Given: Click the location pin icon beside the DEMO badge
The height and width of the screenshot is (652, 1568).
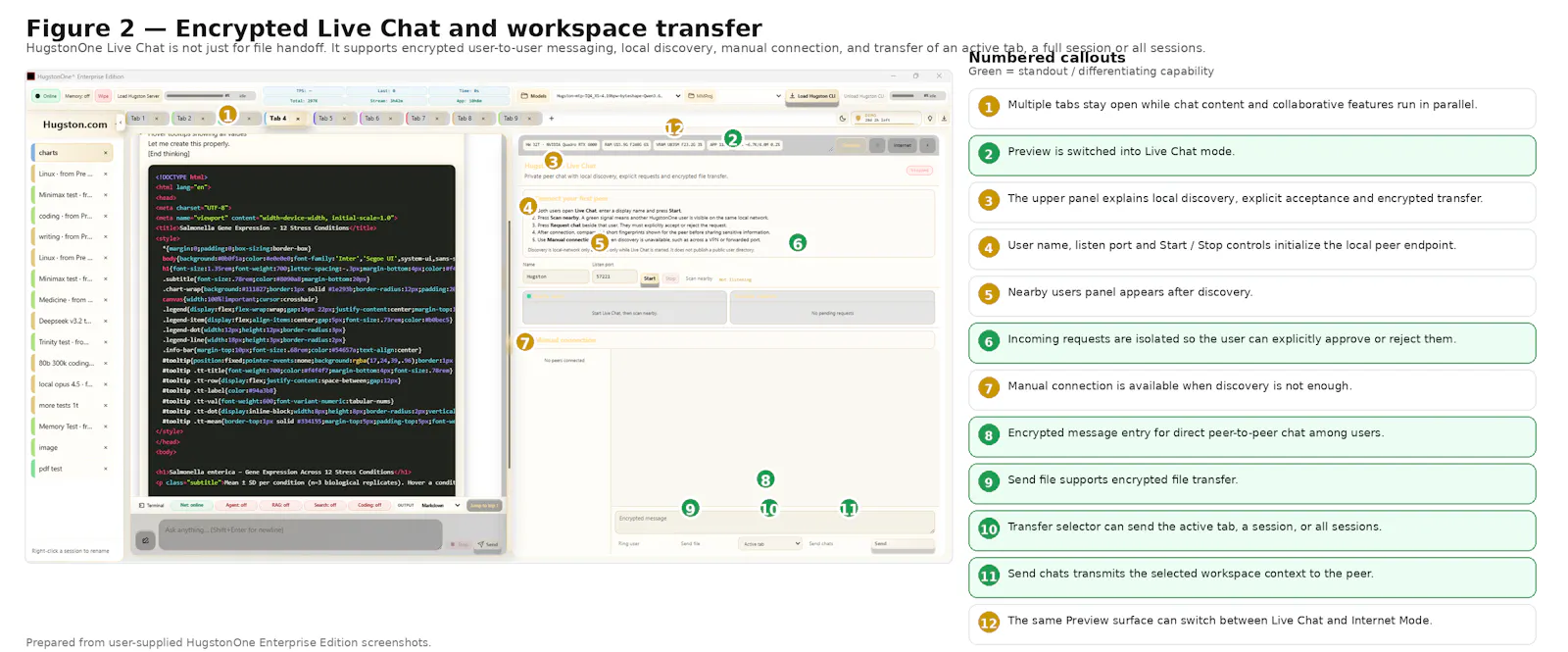Looking at the screenshot, I should point(930,119).
